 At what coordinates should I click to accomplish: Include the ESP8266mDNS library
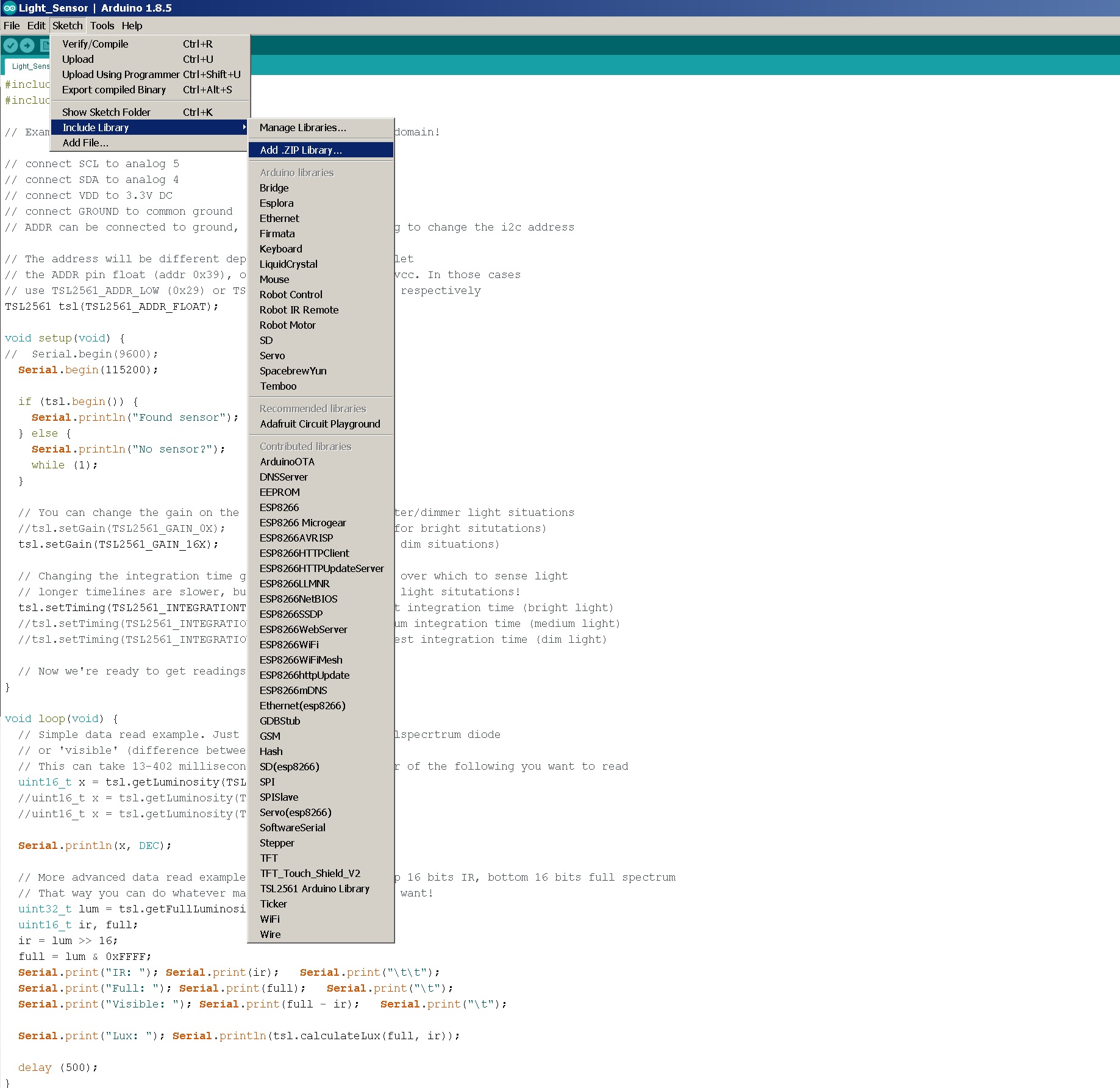point(321,690)
